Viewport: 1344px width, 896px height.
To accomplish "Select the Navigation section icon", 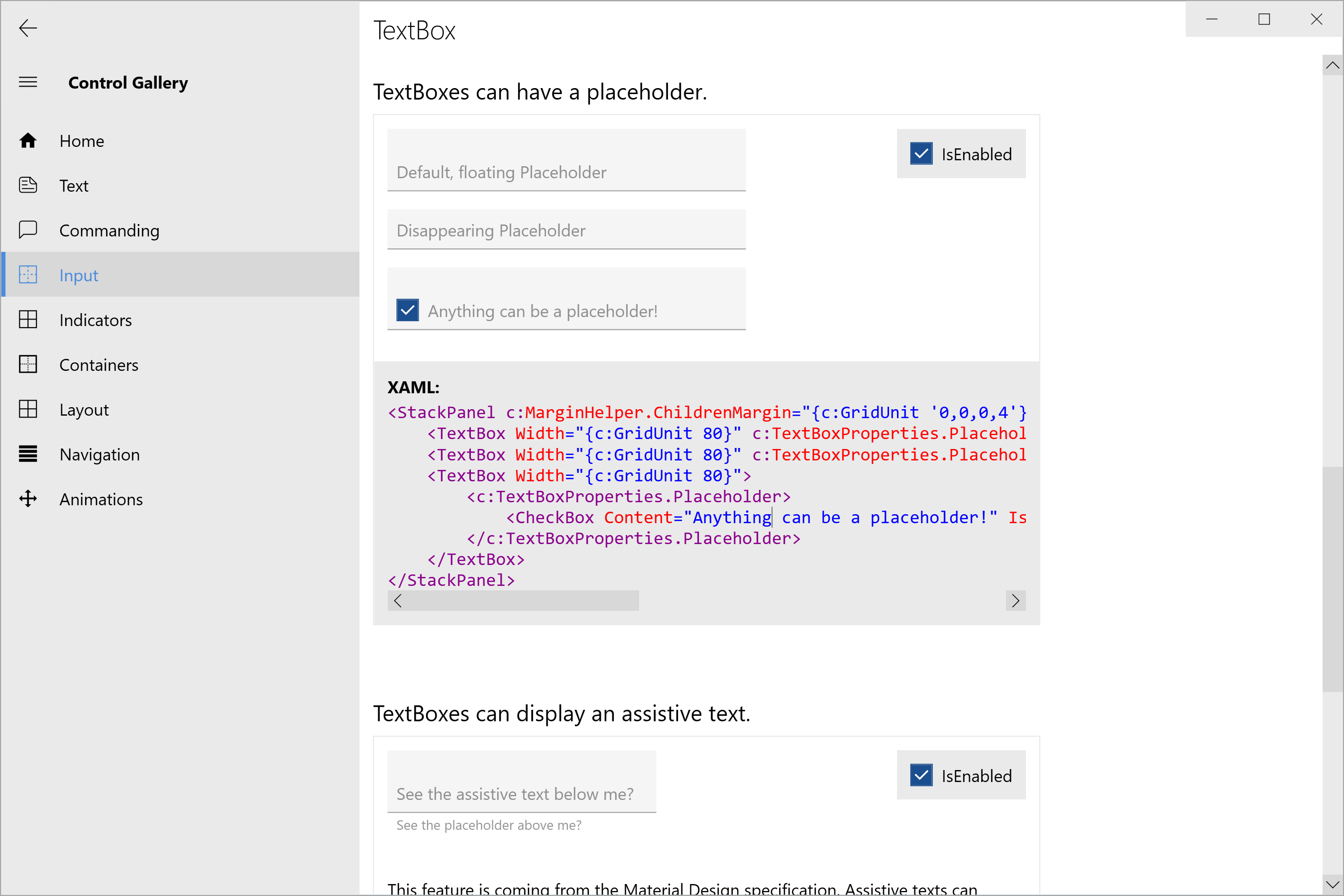I will coord(27,454).
